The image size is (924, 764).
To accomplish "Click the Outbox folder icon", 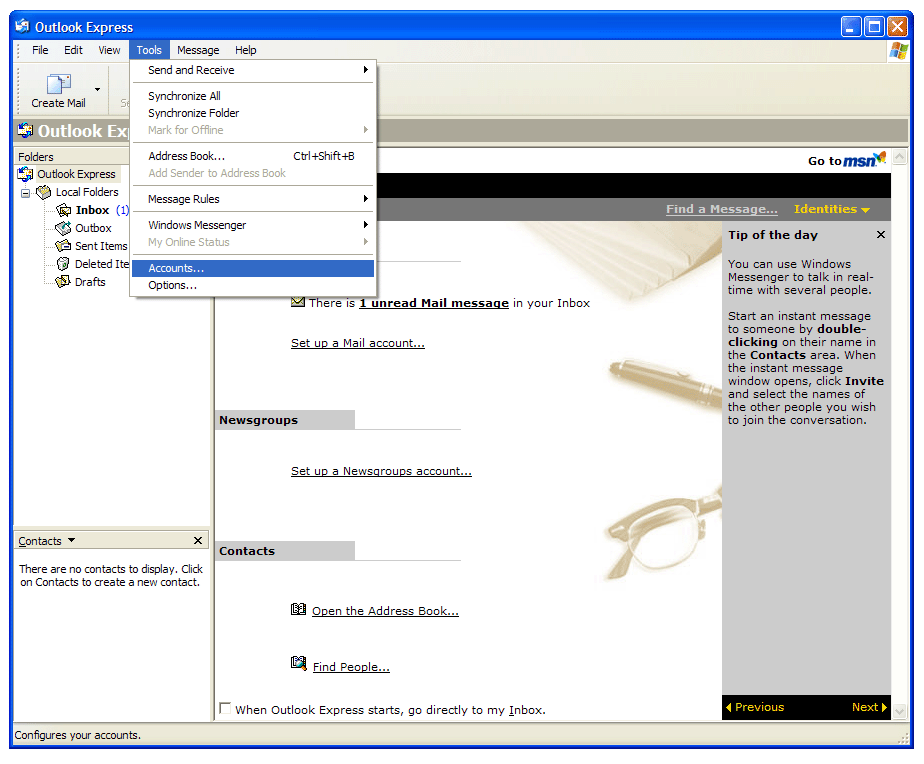I will coord(63,228).
